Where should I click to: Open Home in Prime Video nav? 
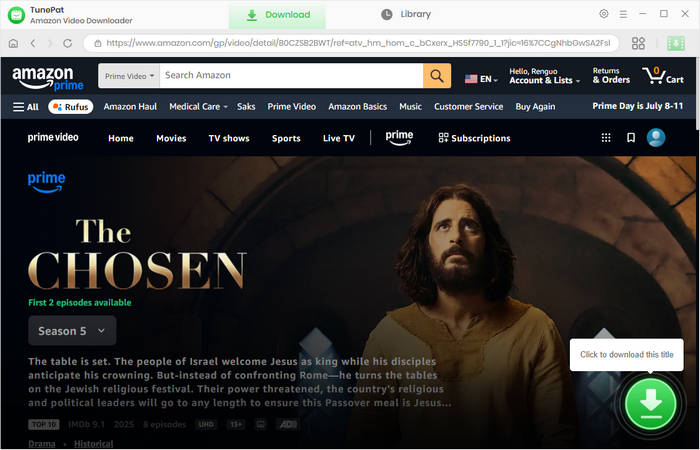[x=121, y=138]
